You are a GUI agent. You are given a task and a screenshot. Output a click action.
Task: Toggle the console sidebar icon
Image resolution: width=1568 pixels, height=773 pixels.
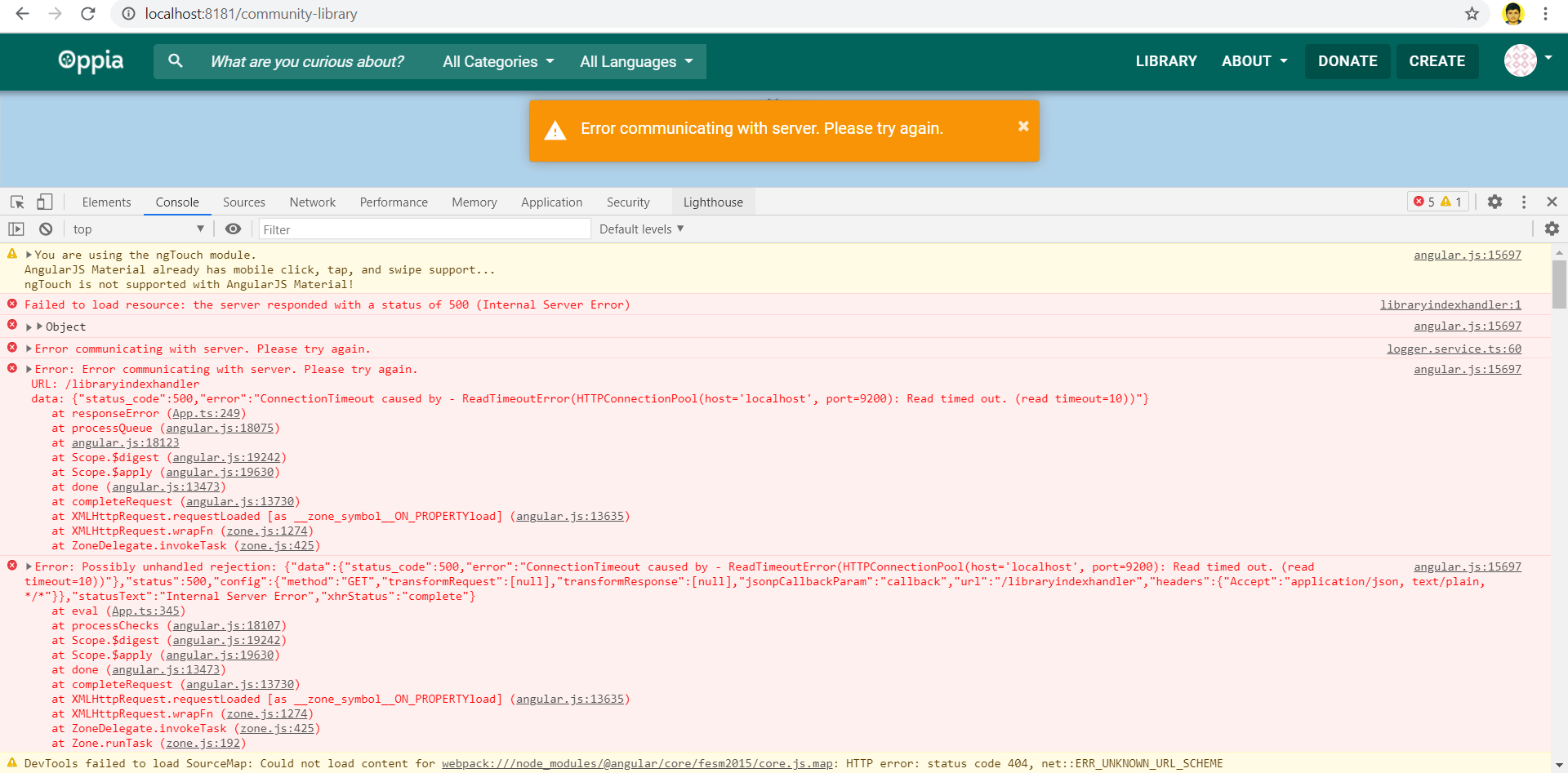pyautogui.click(x=16, y=229)
